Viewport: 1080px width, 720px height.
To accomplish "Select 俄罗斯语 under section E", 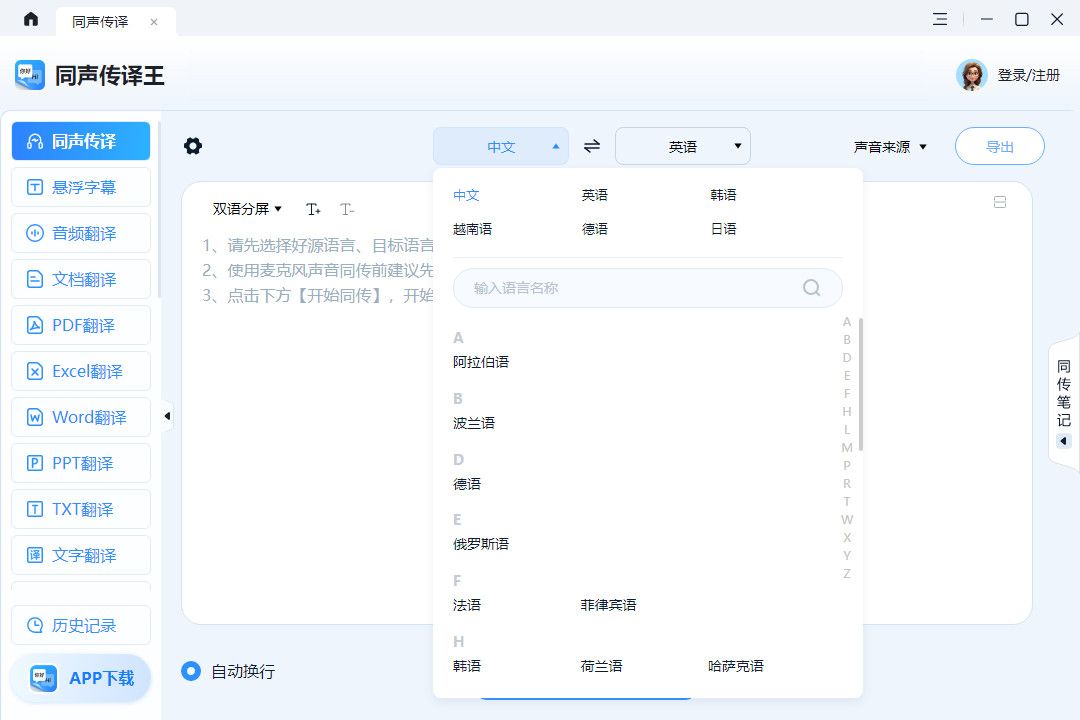I will (481, 544).
